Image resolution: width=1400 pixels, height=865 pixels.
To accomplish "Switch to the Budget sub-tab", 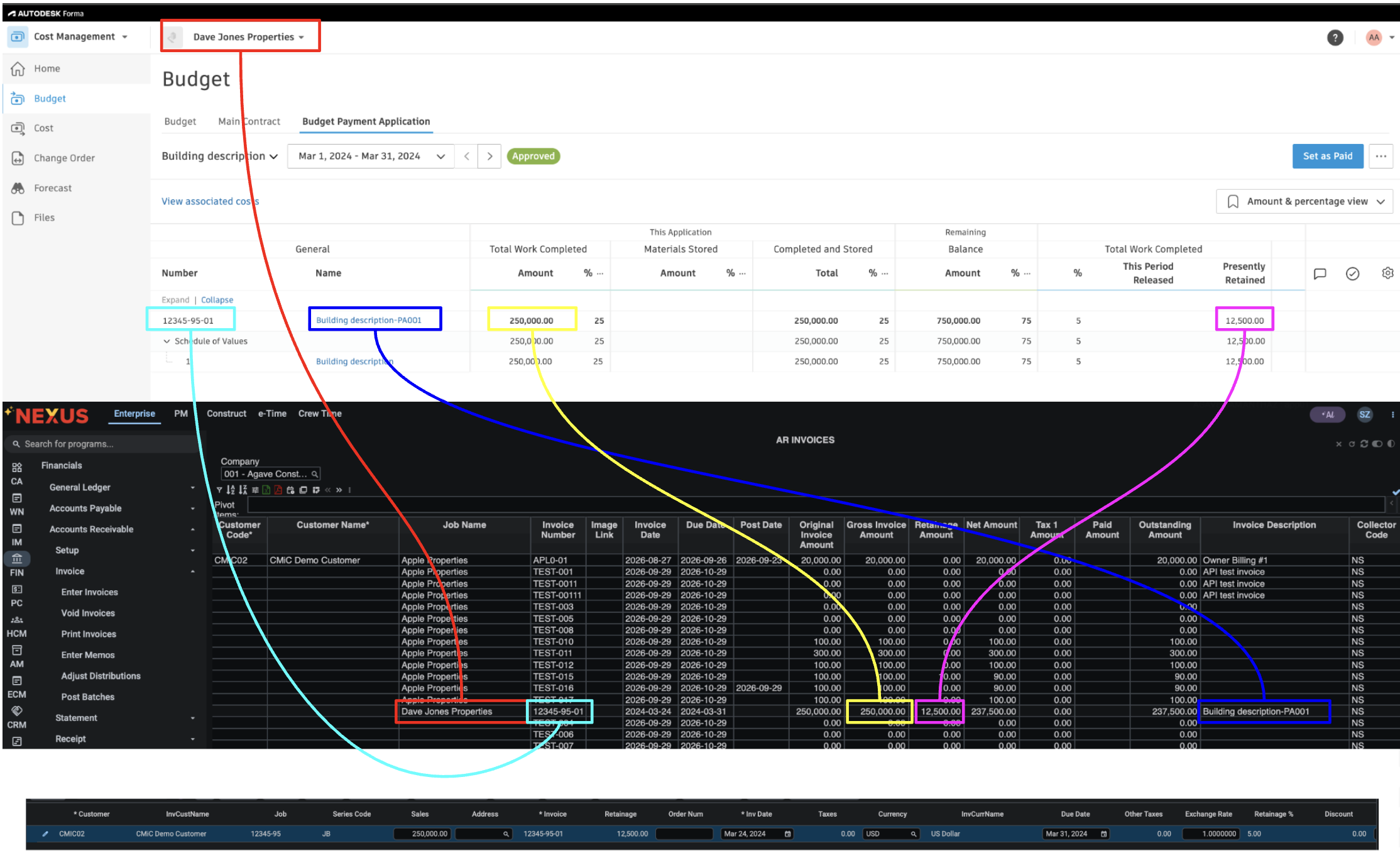I will [x=180, y=122].
